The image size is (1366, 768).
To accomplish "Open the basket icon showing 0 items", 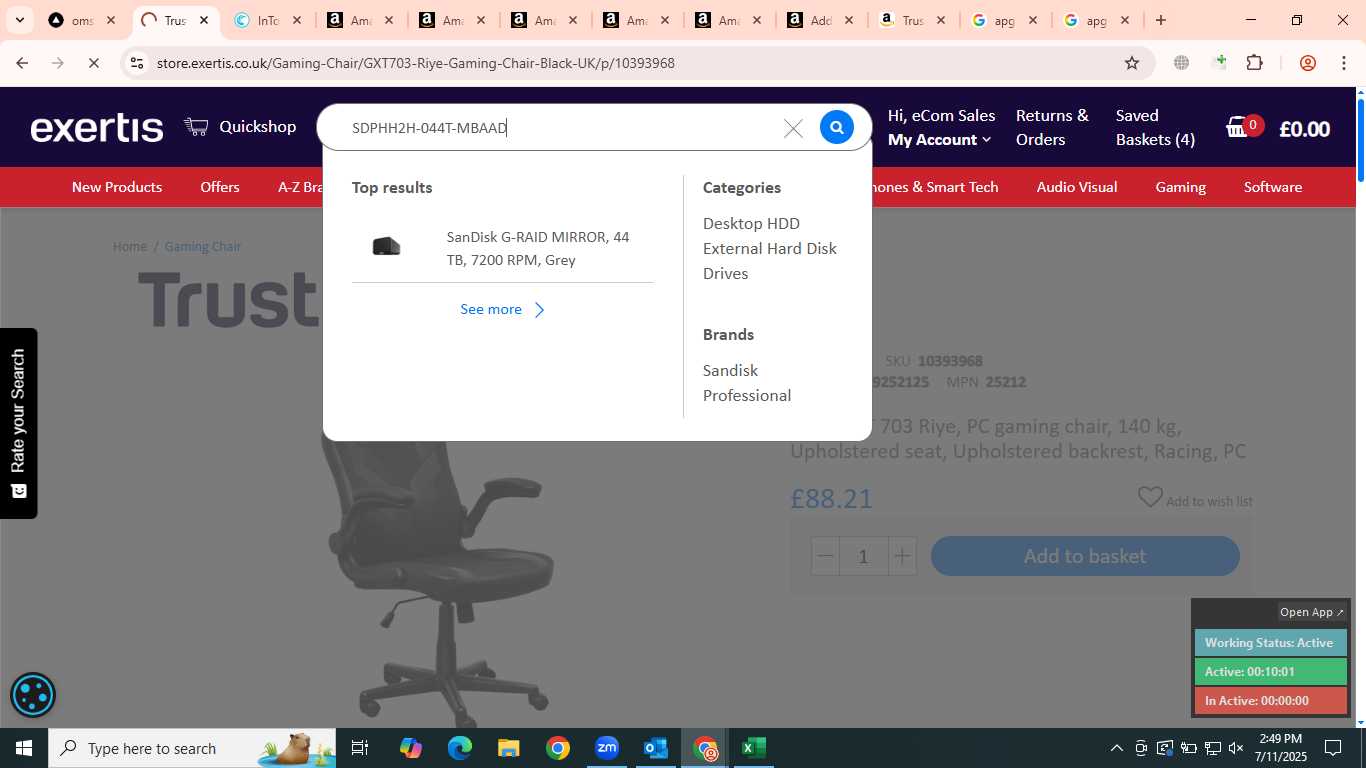I will (x=1244, y=127).
